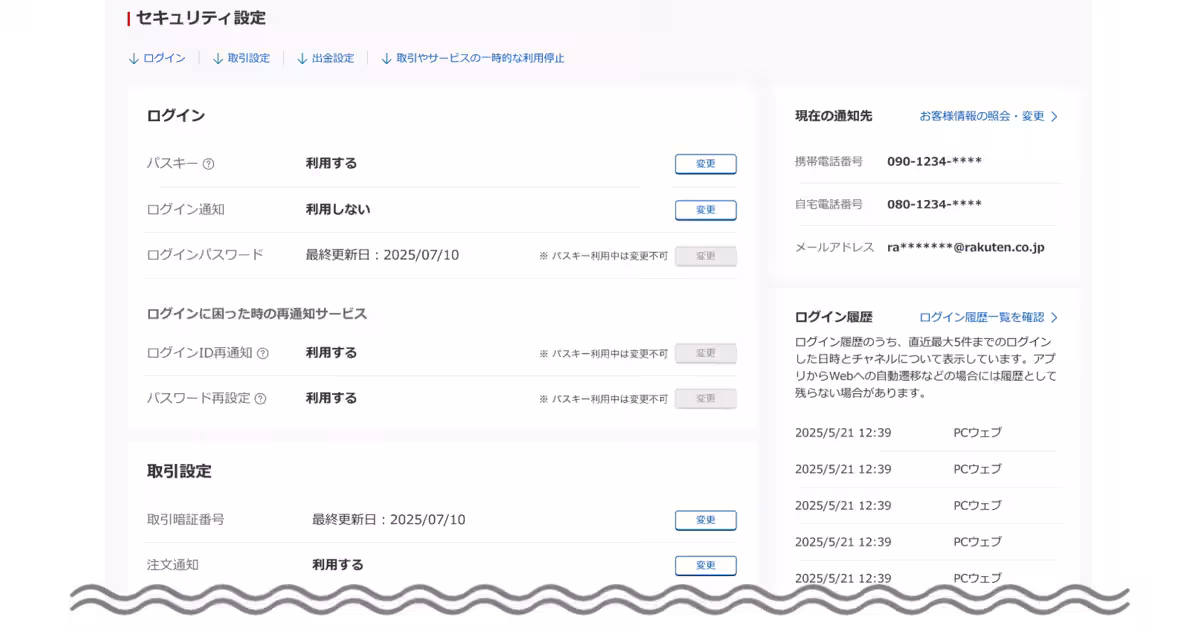Screen dimensions: 1200x630
Task: Select 出金設定 in the anchor navigation bar
Action: [x=333, y=58]
